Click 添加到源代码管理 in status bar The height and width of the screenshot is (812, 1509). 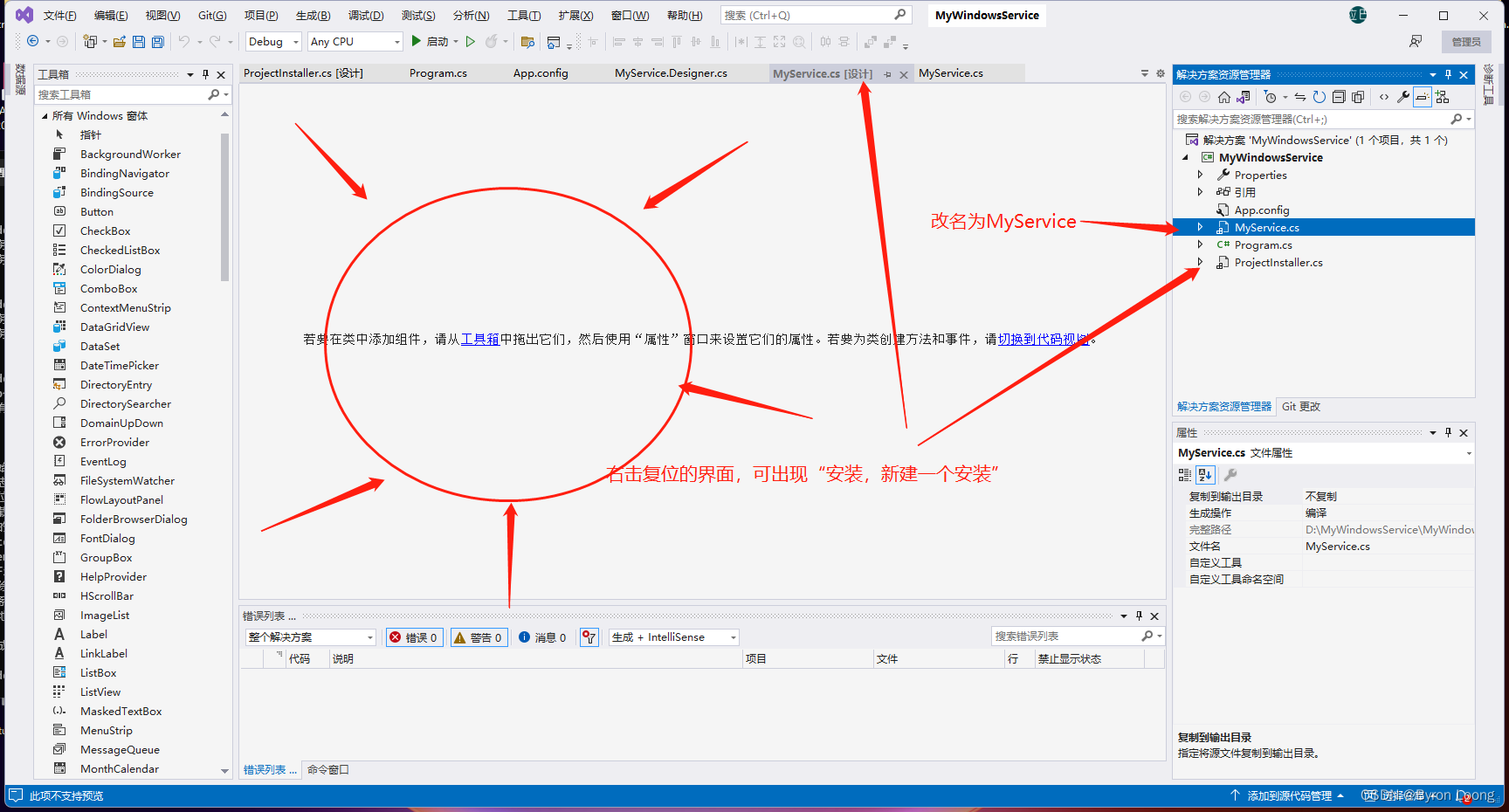[x=1289, y=795]
